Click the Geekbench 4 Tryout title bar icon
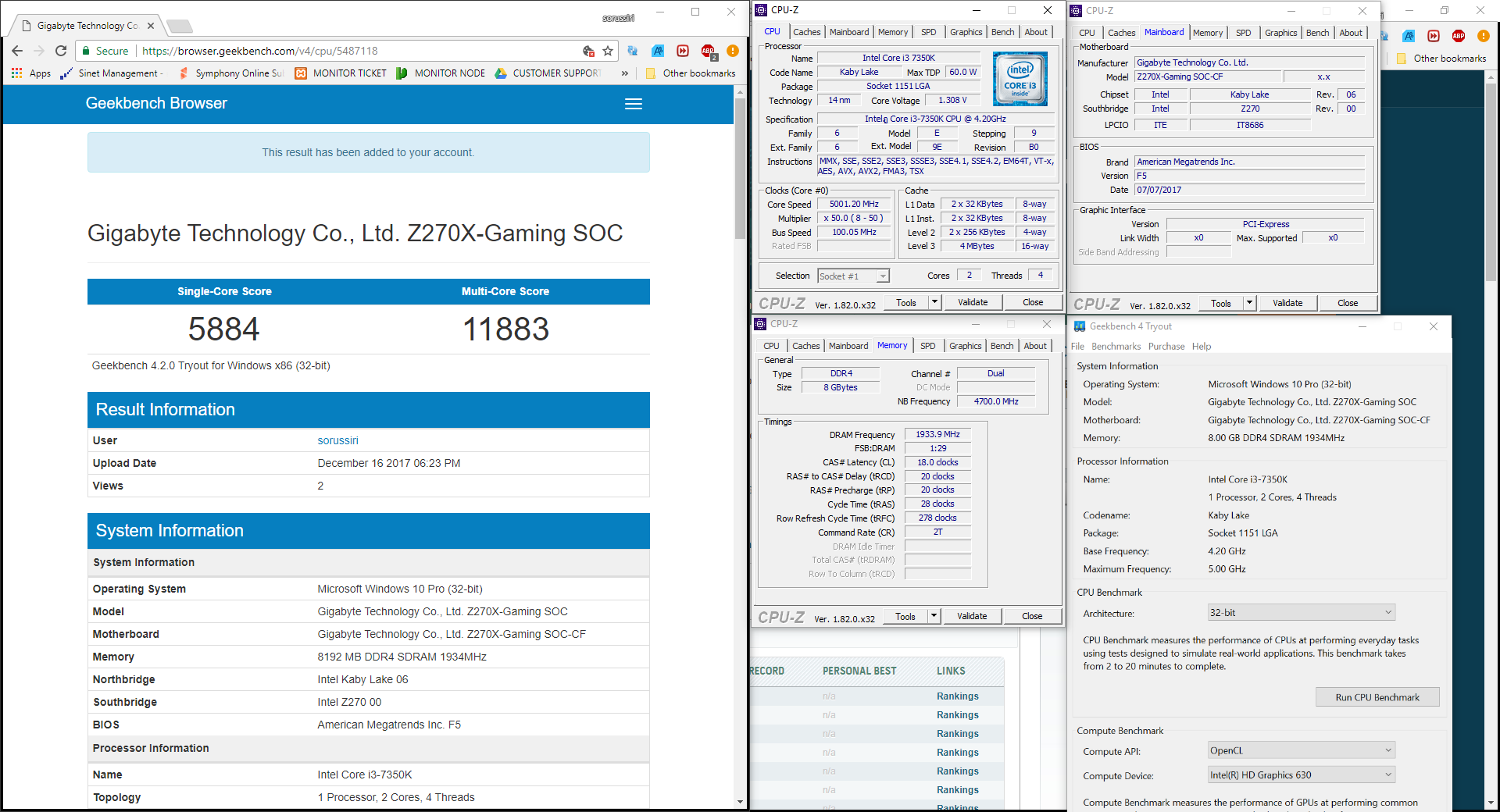The width and height of the screenshot is (1500, 812). [x=1079, y=326]
